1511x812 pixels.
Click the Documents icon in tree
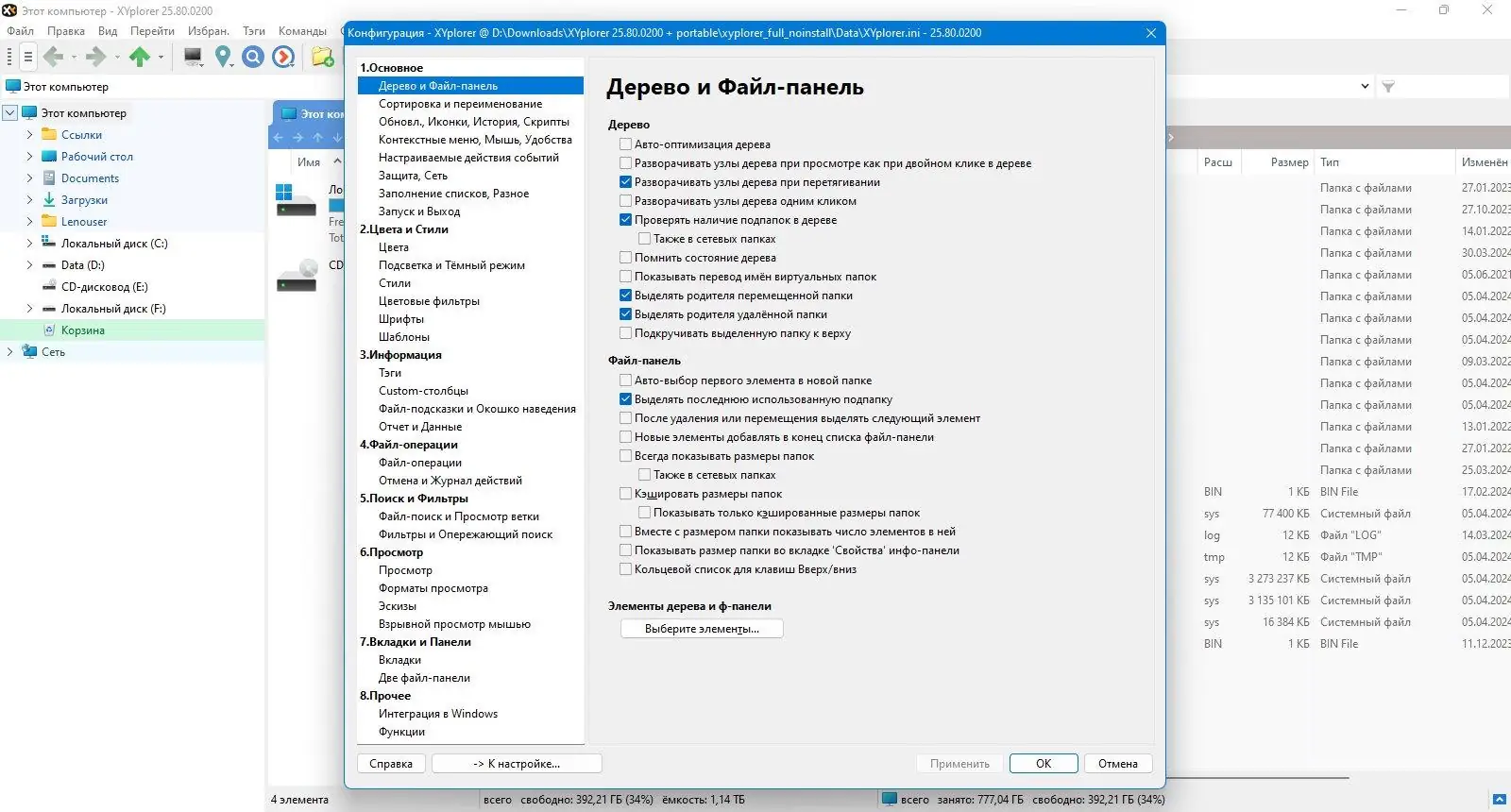pos(49,178)
